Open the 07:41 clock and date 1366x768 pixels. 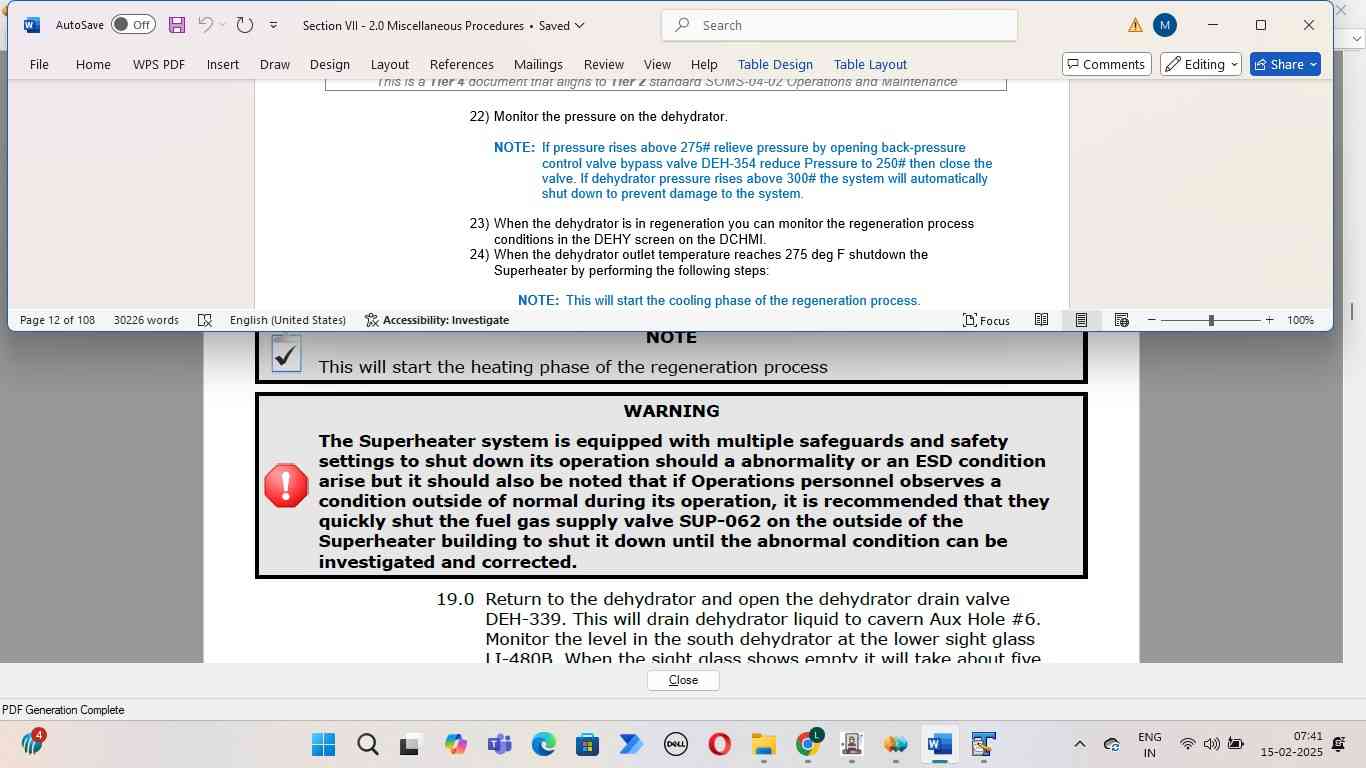(1292, 744)
